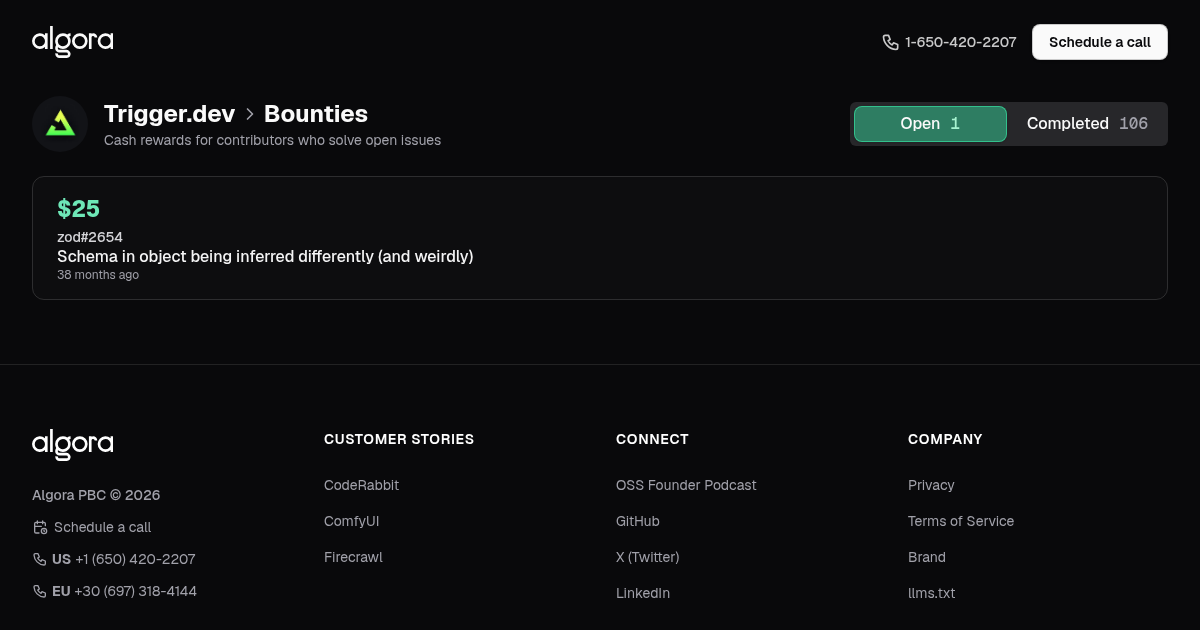Open the LinkedIn link in Connect
The height and width of the screenshot is (630, 1200).
pyautogui.click(x=643, y=593)
